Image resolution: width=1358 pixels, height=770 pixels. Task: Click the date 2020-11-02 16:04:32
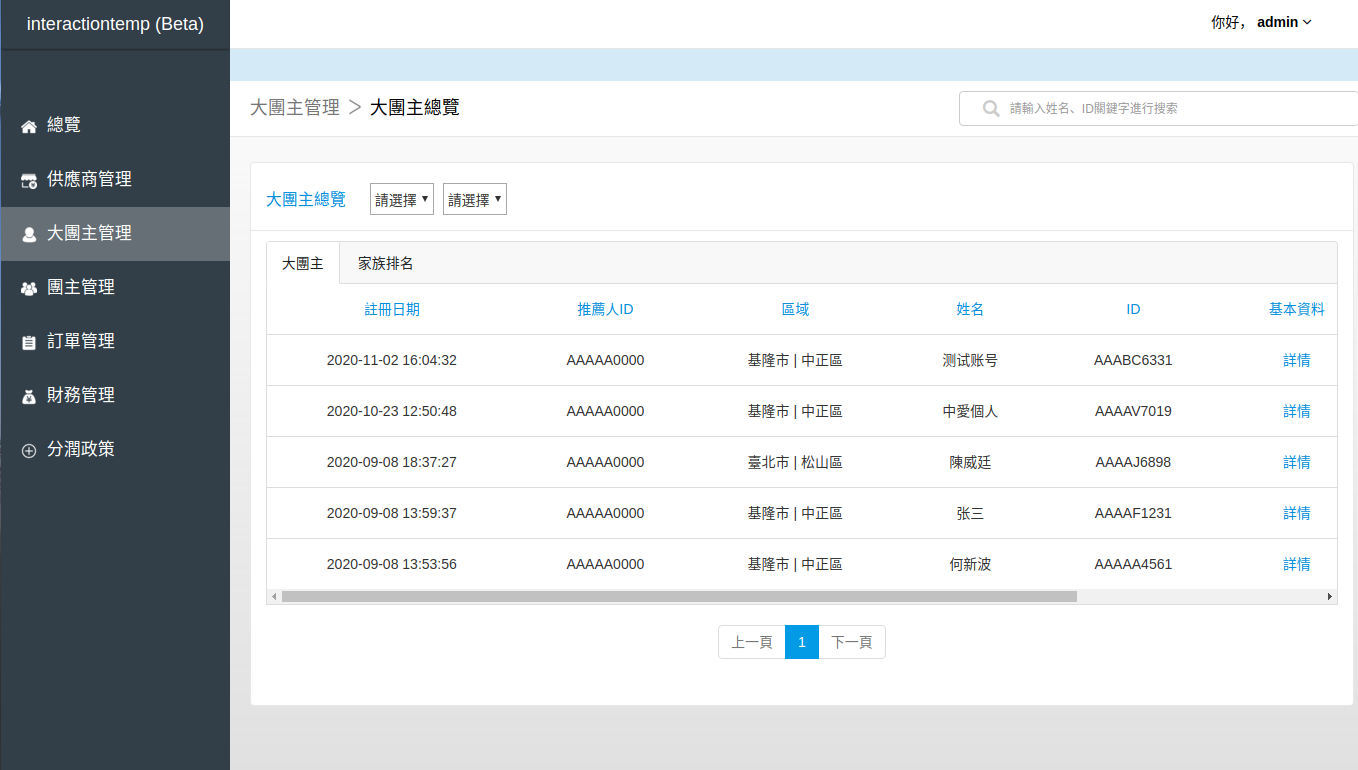click(x=392, y=360)
